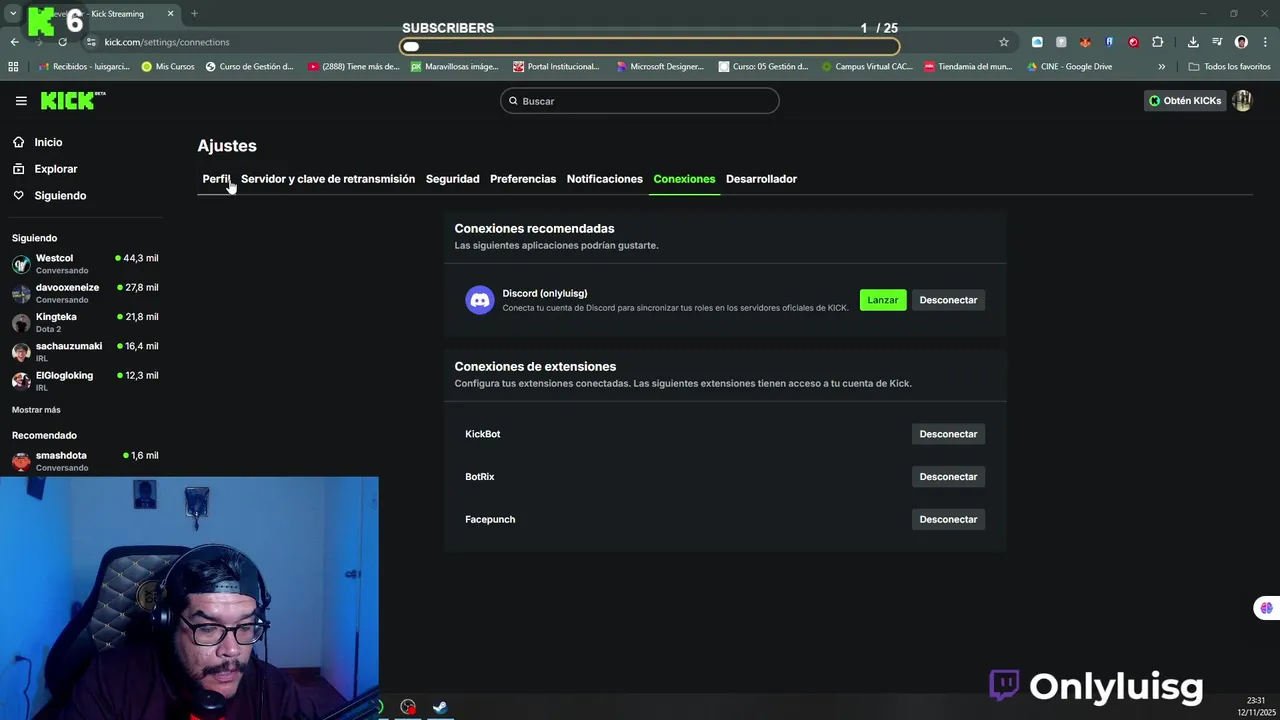Open the Chrome profile avatar
Image resolution: width=1280 pixels, height=720 pixels.
pyautogui.click(x=1241, y=42)
